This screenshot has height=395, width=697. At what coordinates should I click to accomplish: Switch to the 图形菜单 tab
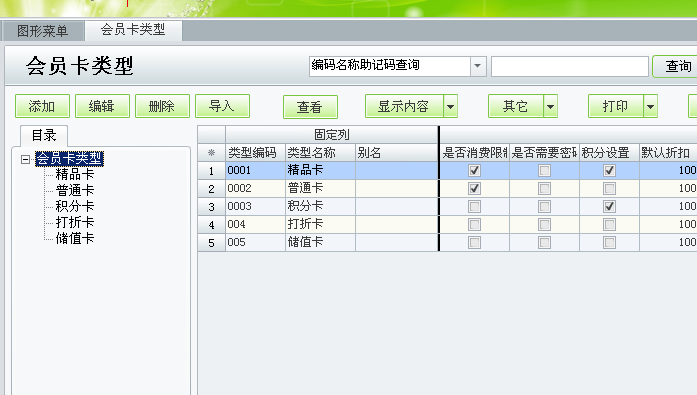click(x=43, y=31)
